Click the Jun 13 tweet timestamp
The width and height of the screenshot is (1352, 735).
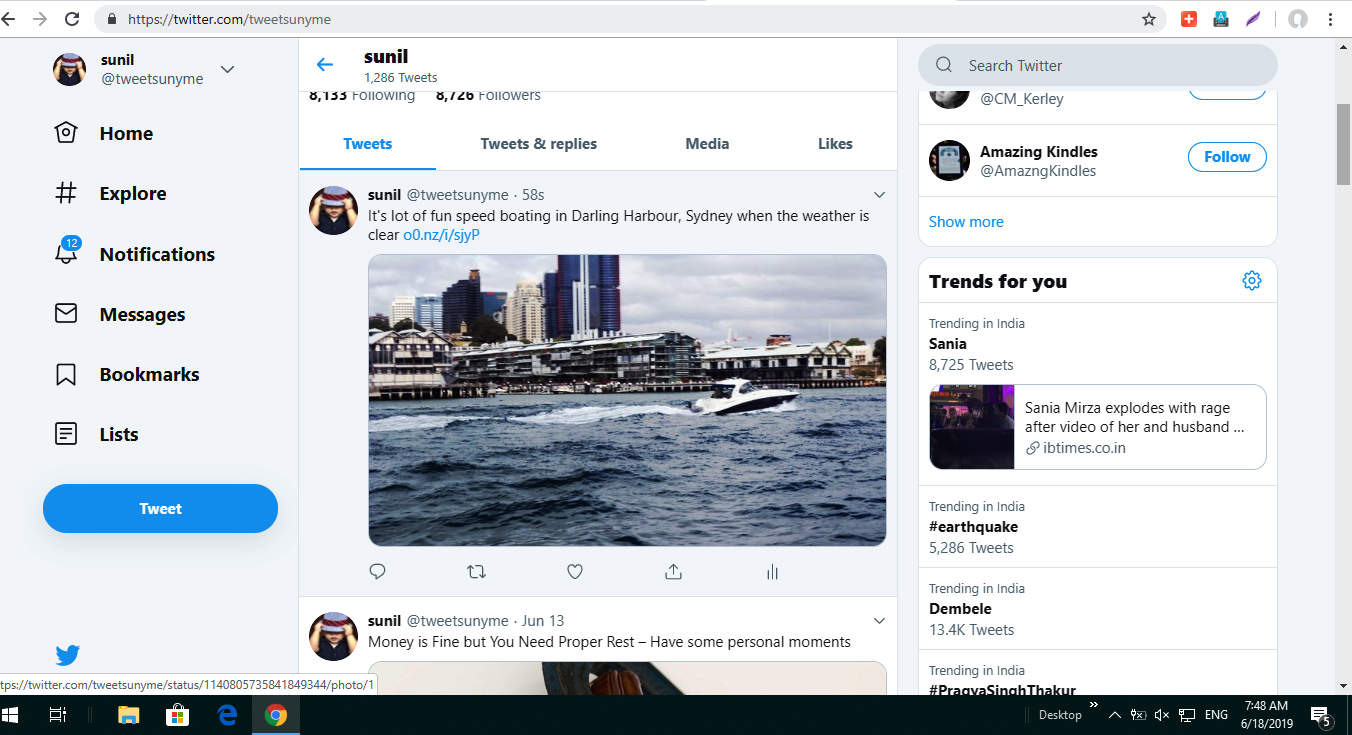543,621
